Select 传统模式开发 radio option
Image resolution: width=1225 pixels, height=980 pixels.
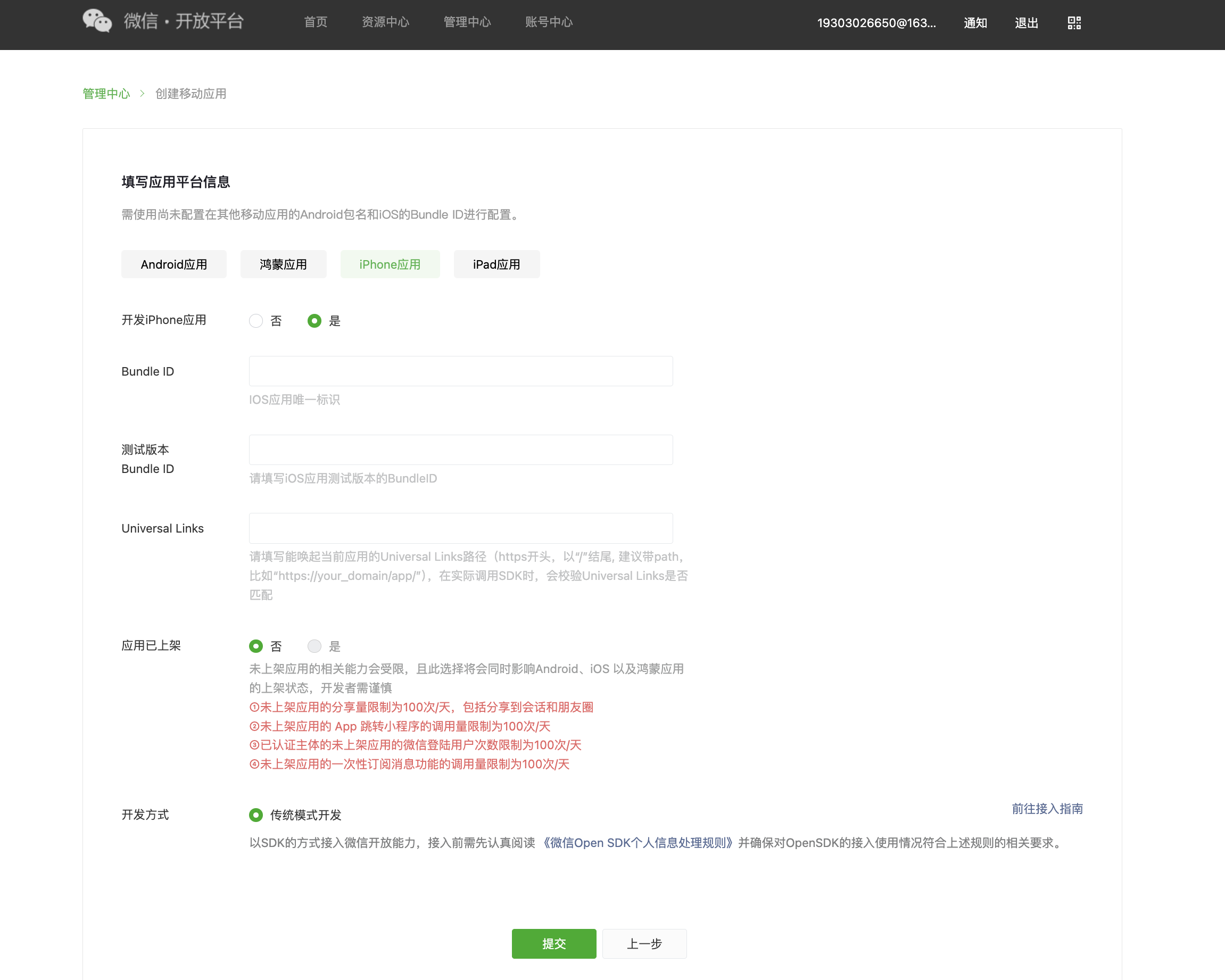tap(255, 815)
